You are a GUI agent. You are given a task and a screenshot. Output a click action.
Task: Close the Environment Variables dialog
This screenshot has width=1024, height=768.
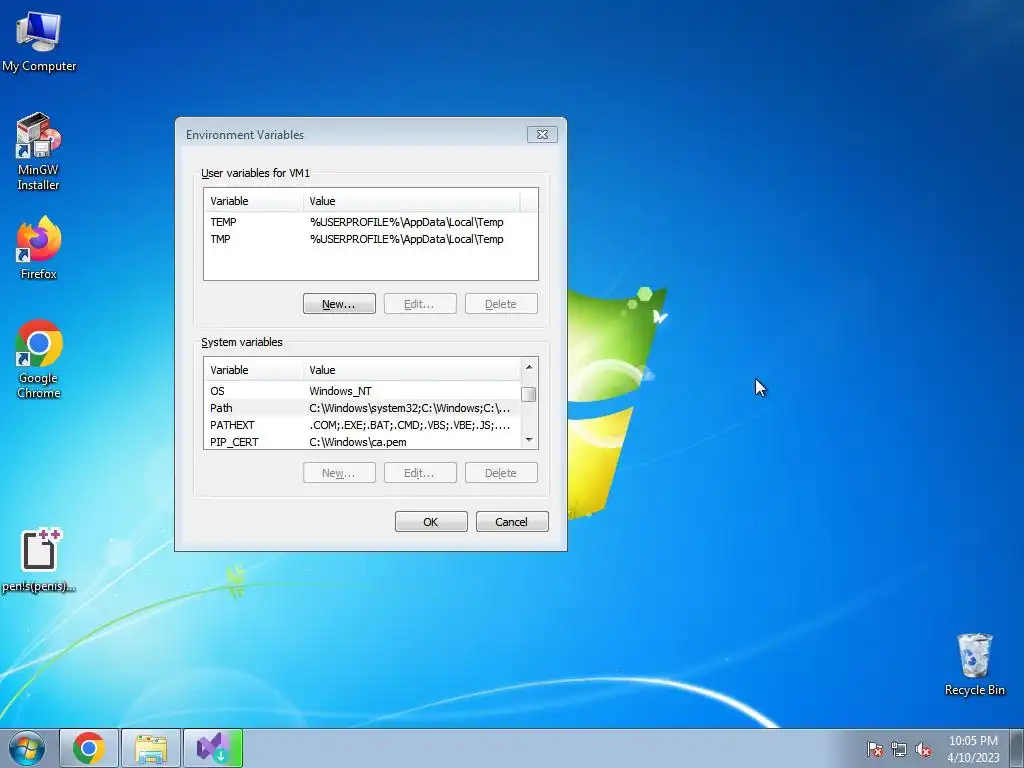click(x=542, y=135)
